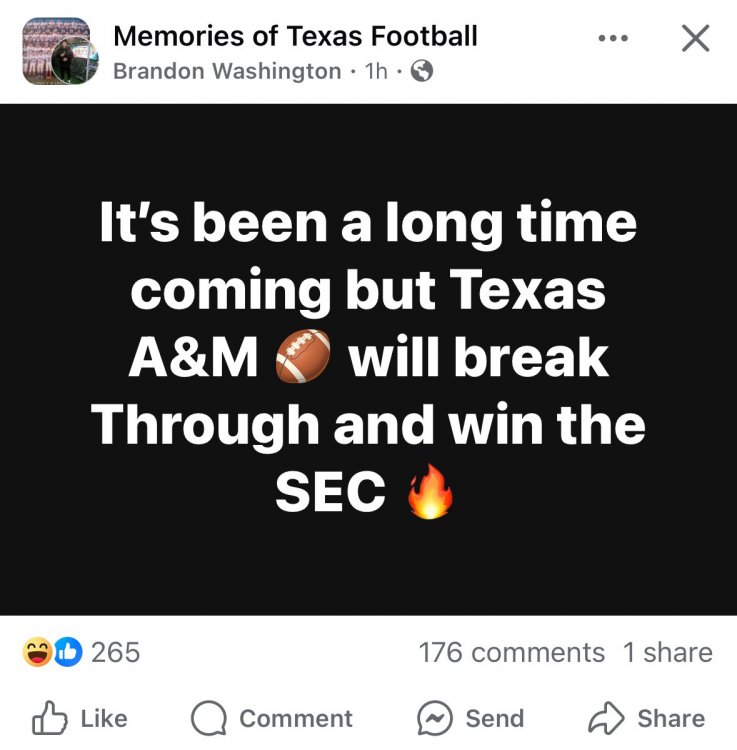
Task: Click the thumbs-up Like icon
Action: tap(48, 718)
